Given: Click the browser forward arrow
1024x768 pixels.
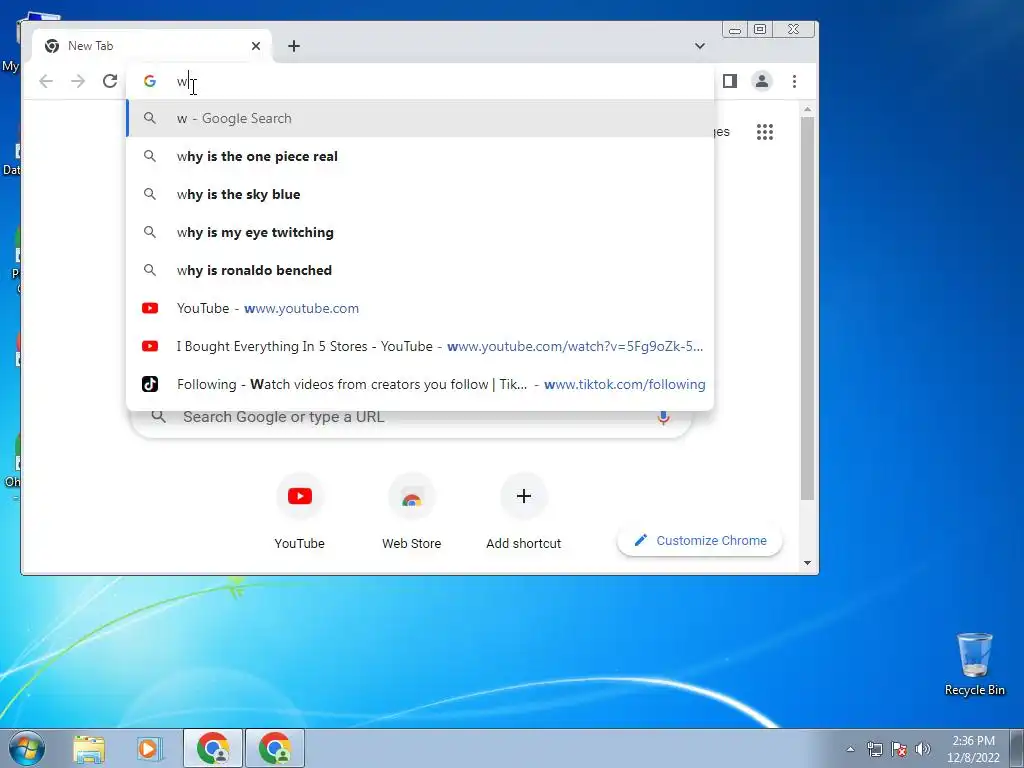Looking at the screenshot, I should pyautogui.click(x=78, y=81).
